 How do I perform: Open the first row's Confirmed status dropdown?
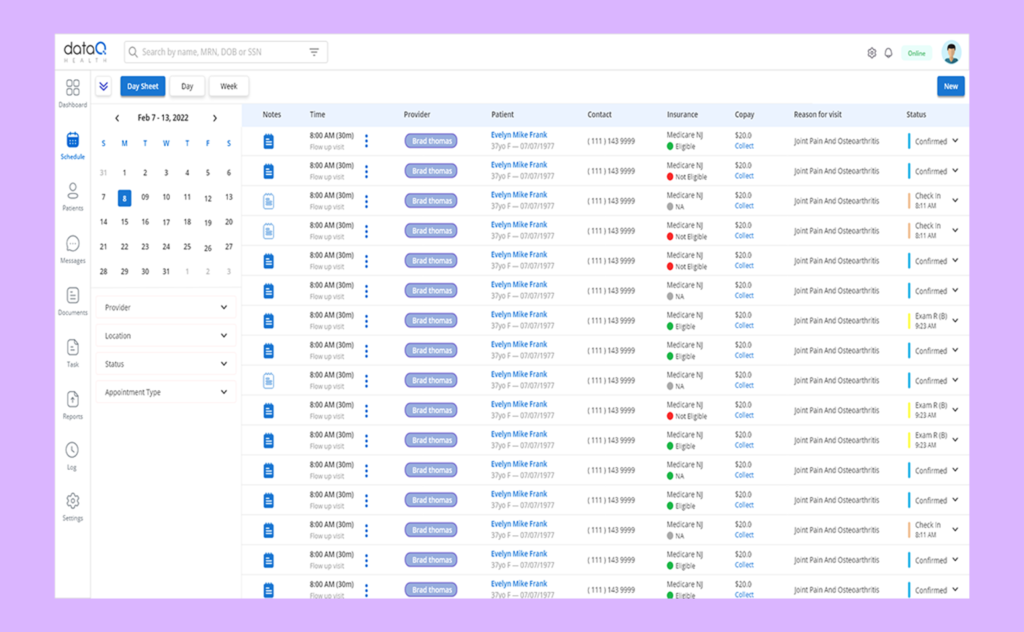pyautogui.click(x=955, y=141)
